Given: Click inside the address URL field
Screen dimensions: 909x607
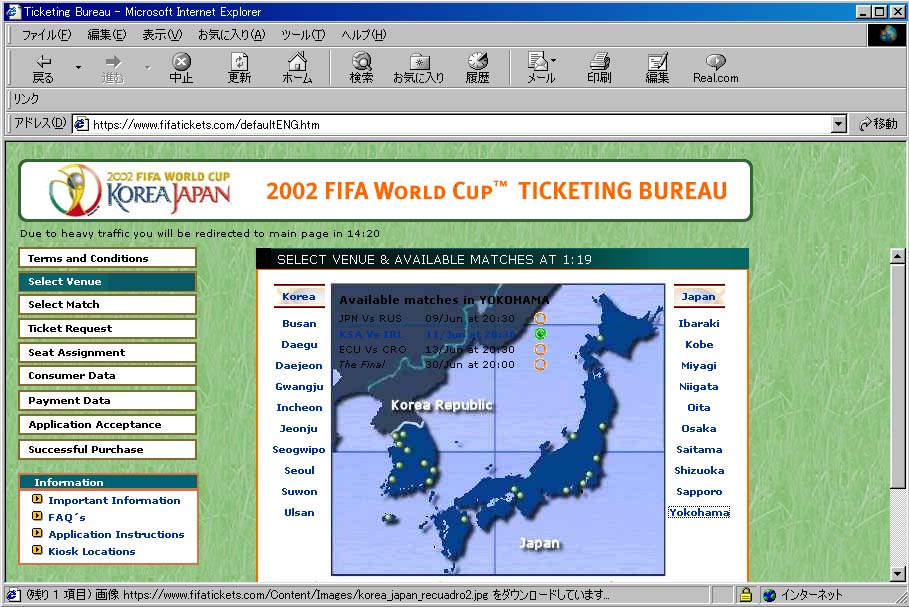Looking at the screenshot, I should pos(458,124).
